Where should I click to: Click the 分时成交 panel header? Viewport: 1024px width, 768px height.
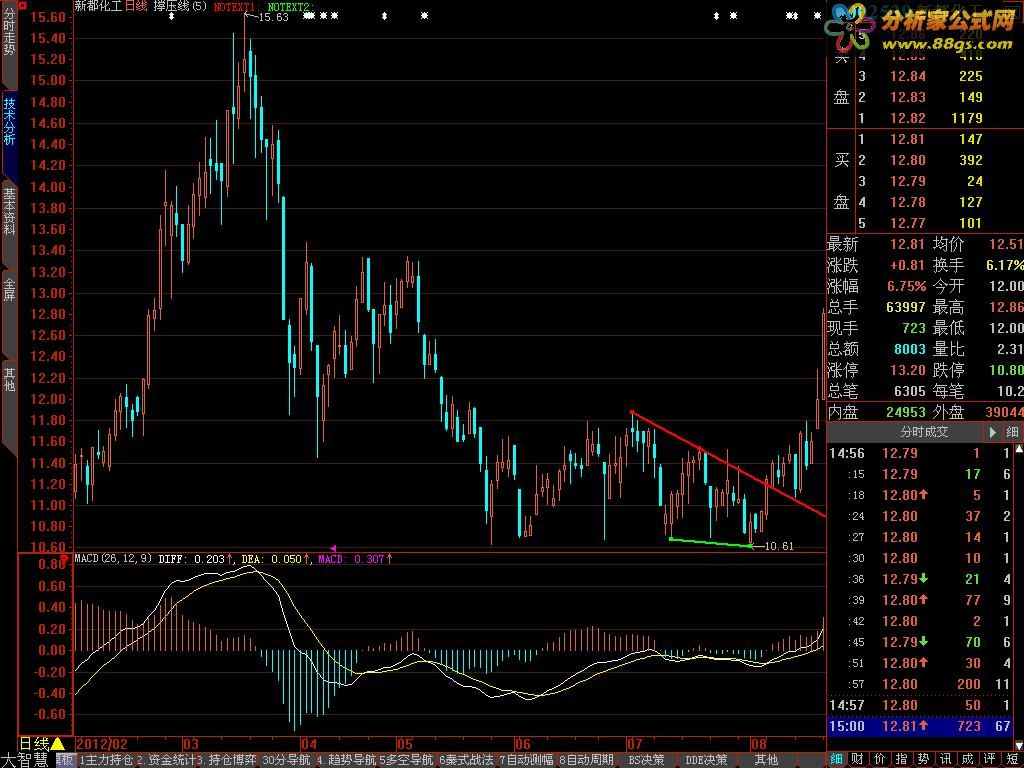pyautogui.click(x=924, y=432)
